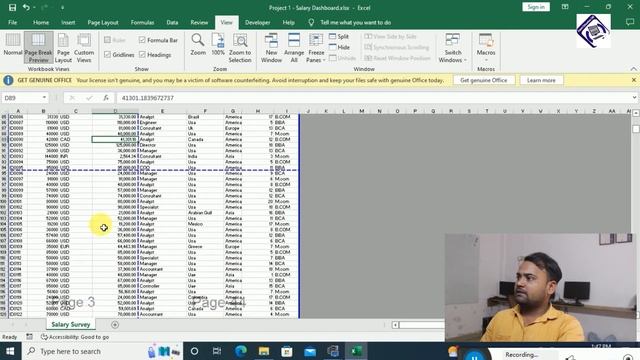Click Tell me what you want to do

click(x=356, y=22)
